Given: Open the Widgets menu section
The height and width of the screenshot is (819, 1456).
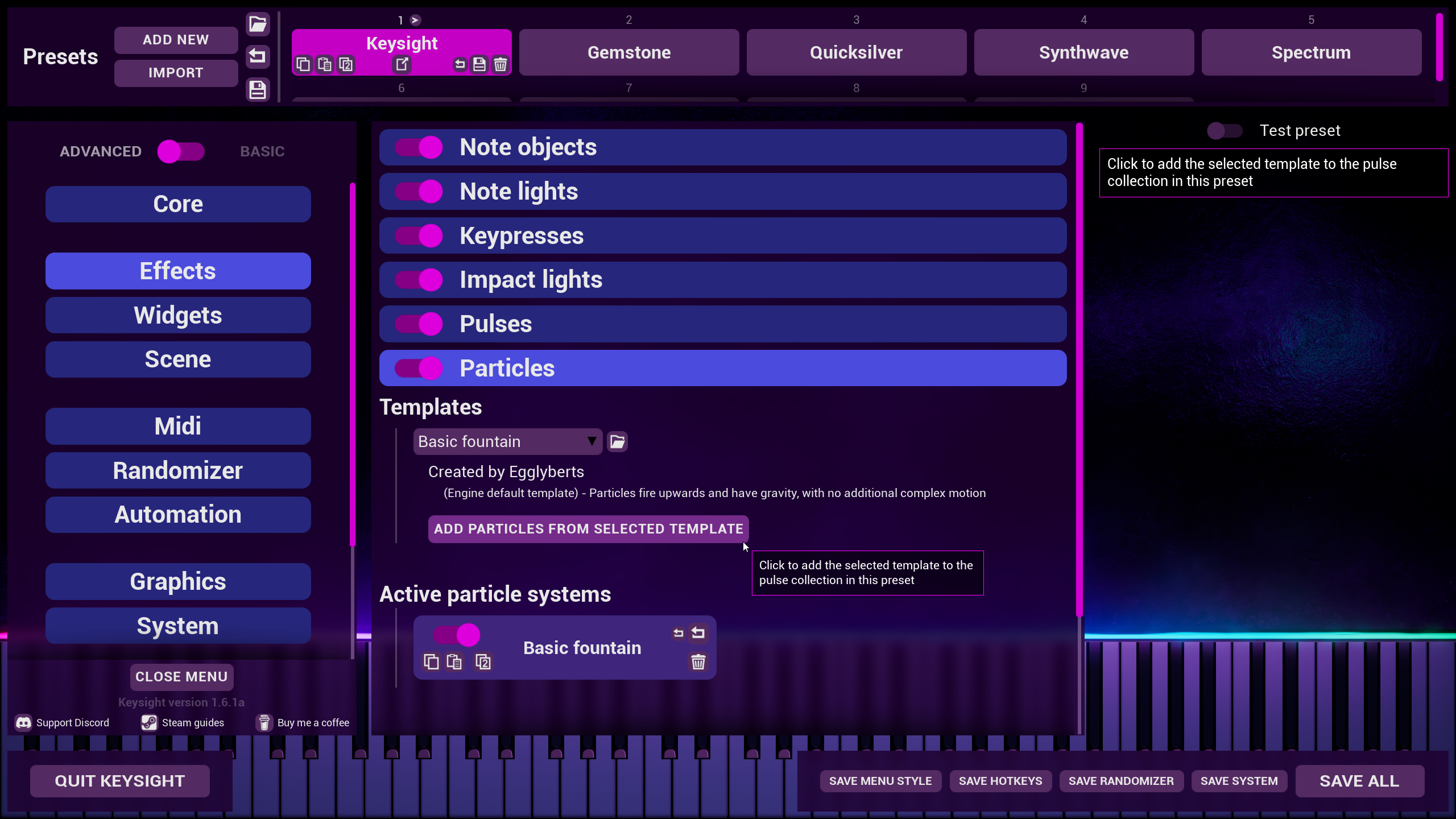Looking at the screenshot, I should click(178, 315).
